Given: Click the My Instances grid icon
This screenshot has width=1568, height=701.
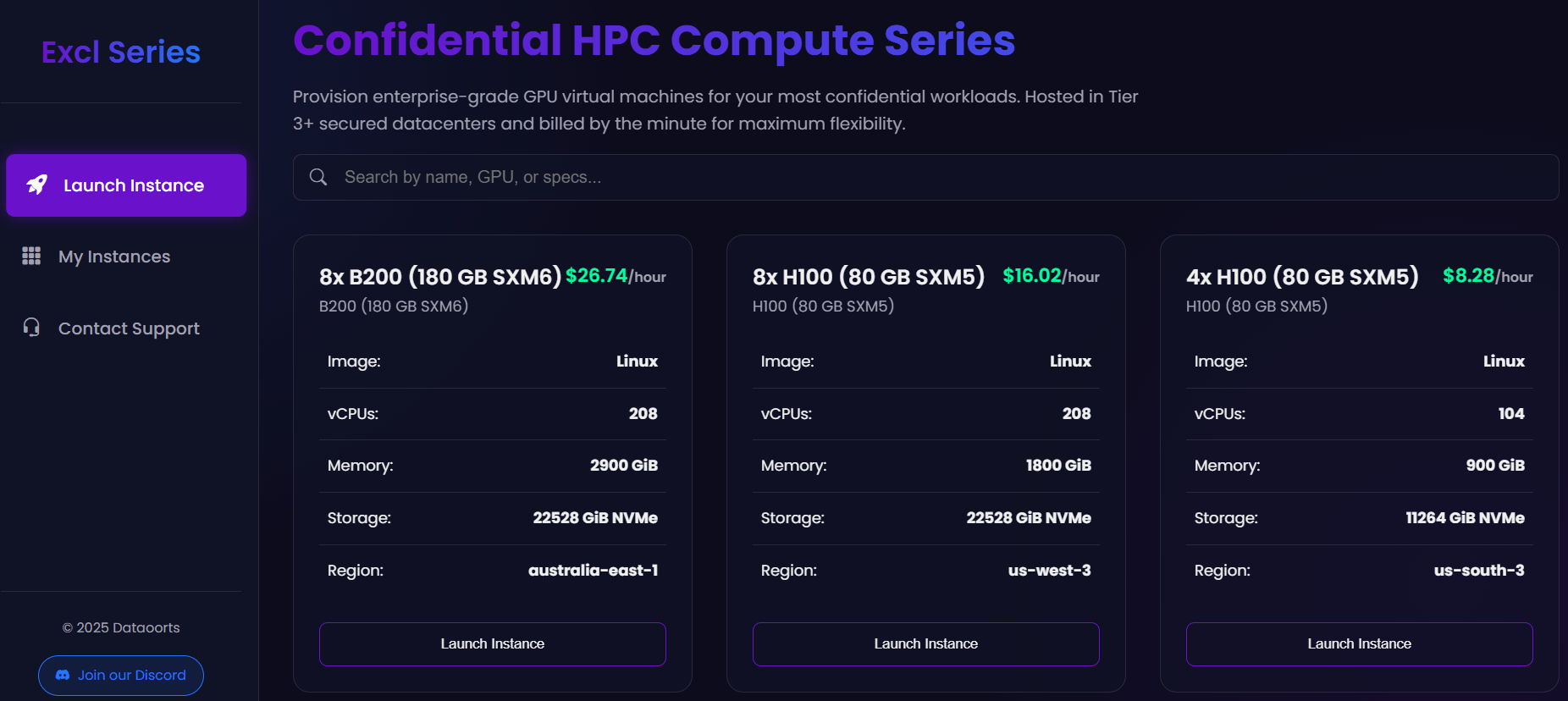Looking at the screenshot, I should pos(31,256).
